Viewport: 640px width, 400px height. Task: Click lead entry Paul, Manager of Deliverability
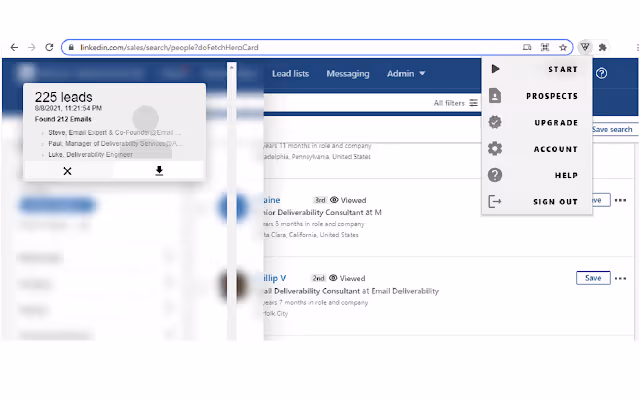[115, 144]
